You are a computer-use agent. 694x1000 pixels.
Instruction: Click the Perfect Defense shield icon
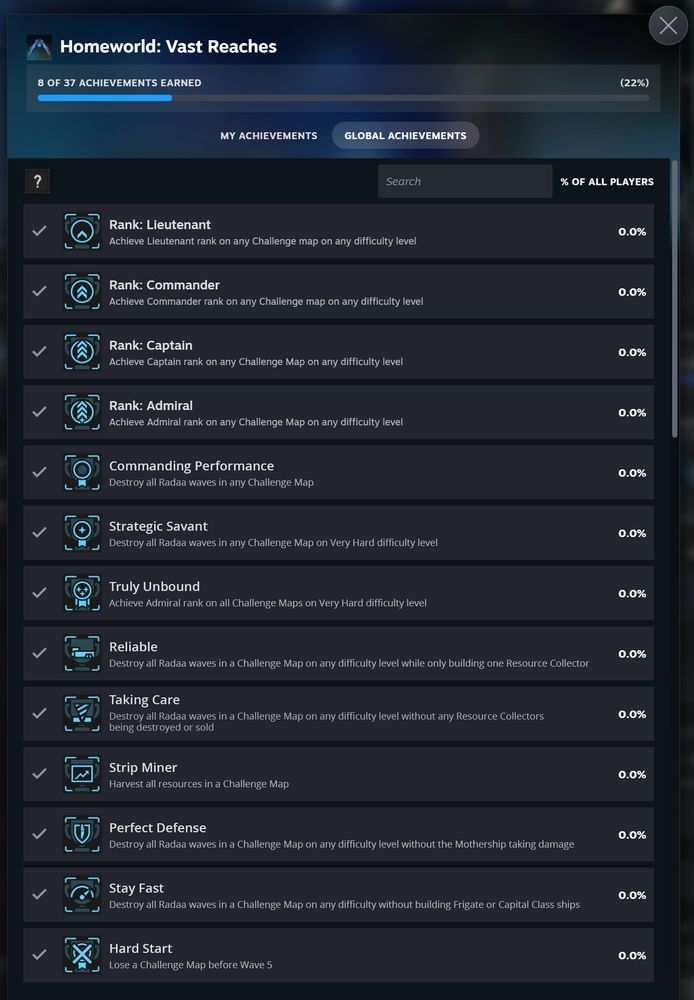tap(82, 834)
